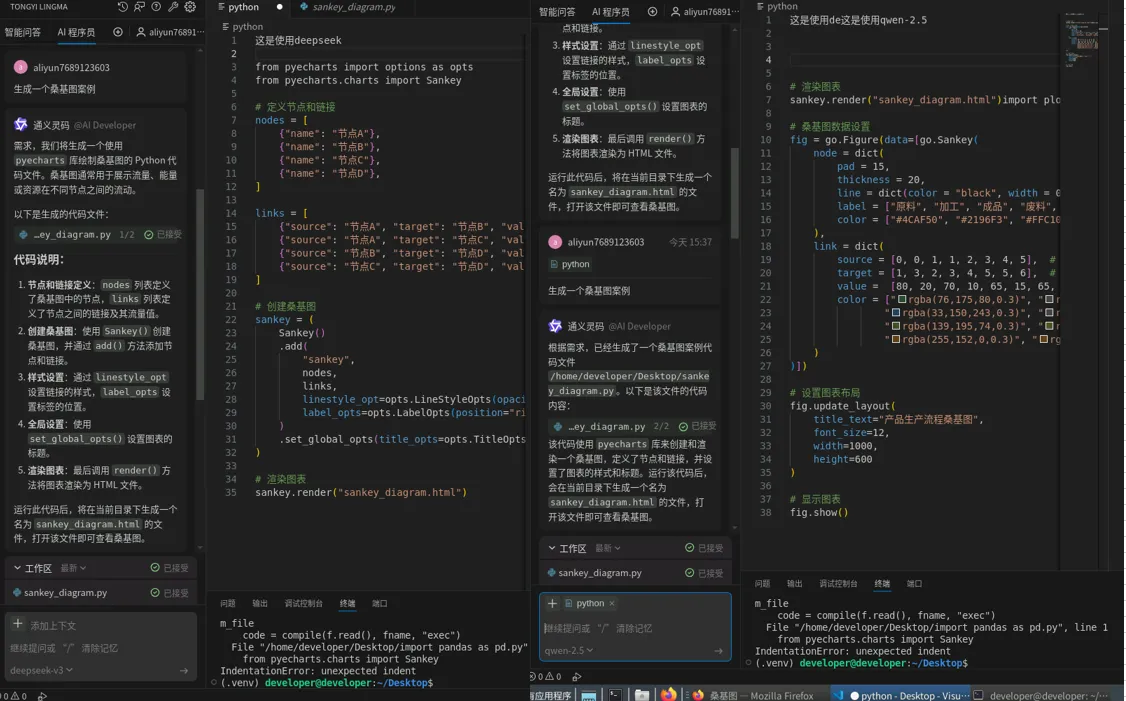Click blue rgba(33,150,243,0.3) color swatch in editor
Image resolution: width=1126 pixels, height=701 pixels.
895,312
